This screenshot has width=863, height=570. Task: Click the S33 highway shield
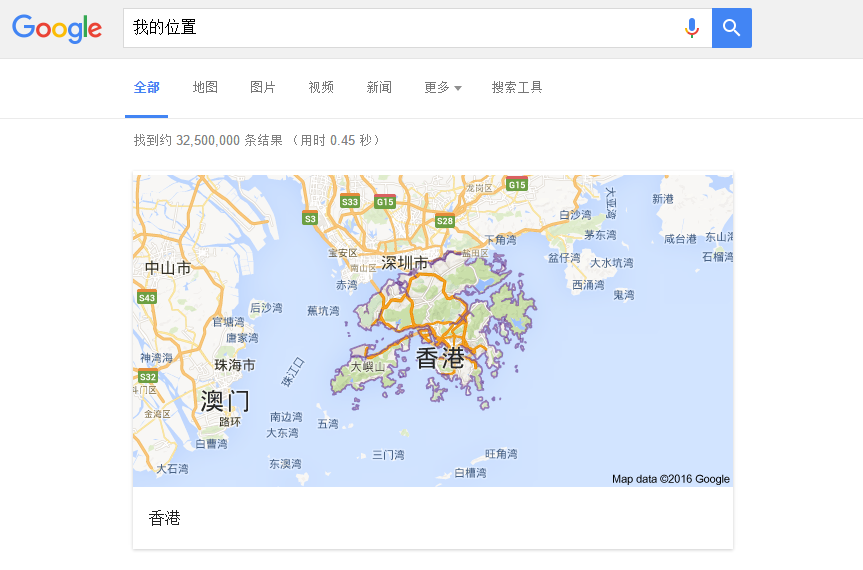[x=350, y=201]
